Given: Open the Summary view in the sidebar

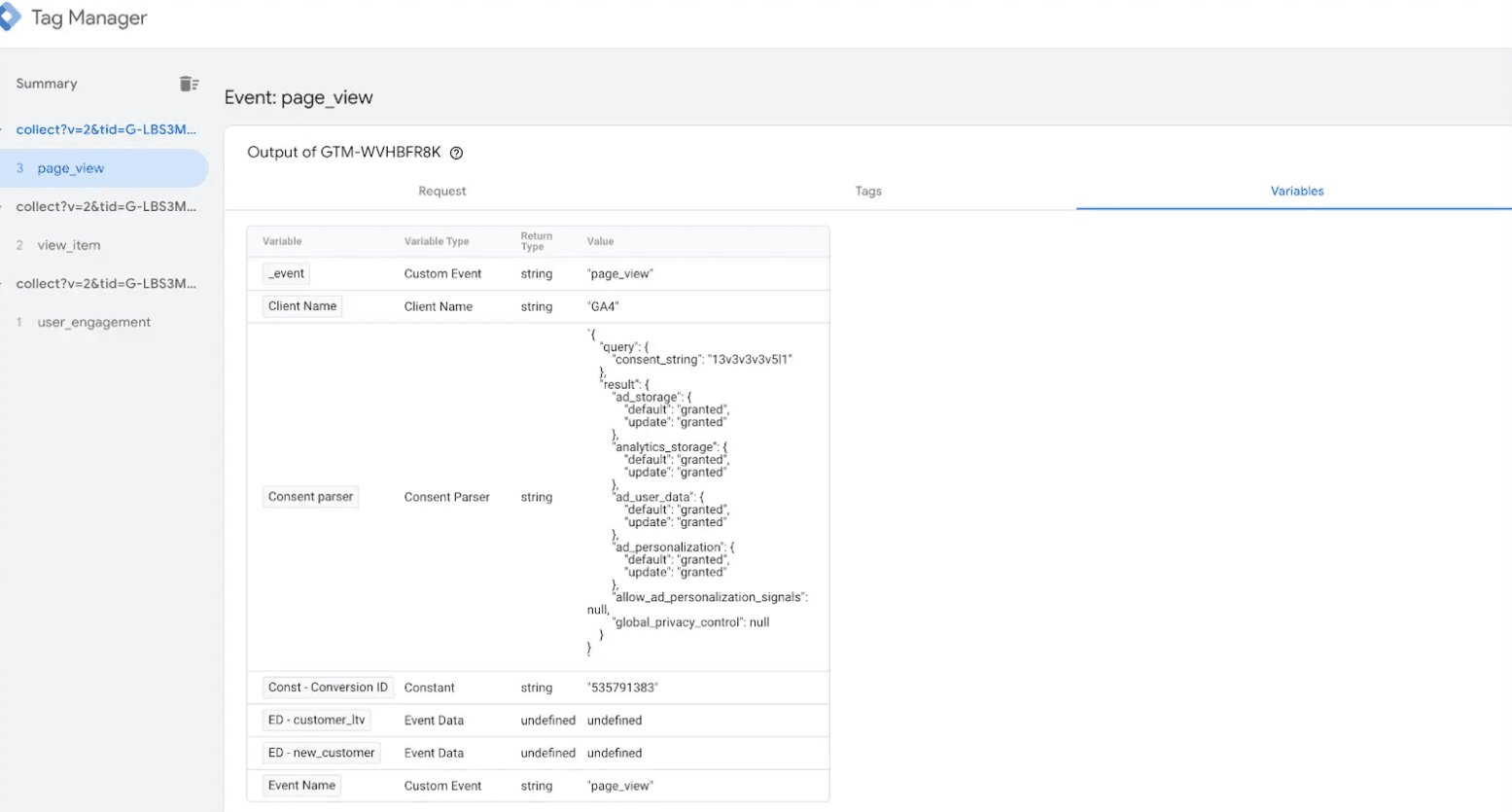Looking at the screenshot, I should [x=46, y=84].
